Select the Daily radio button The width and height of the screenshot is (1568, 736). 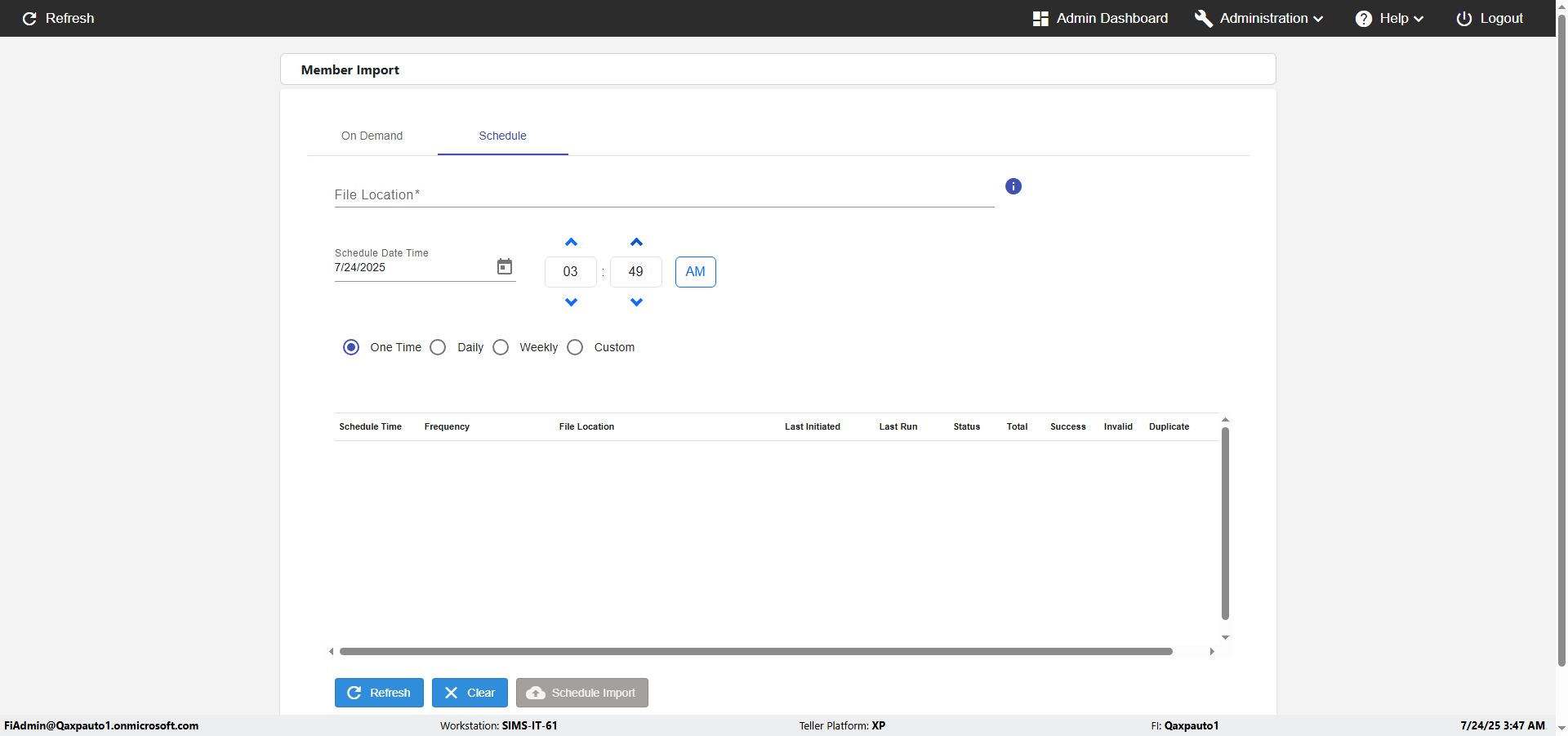(x=438, y=347)
